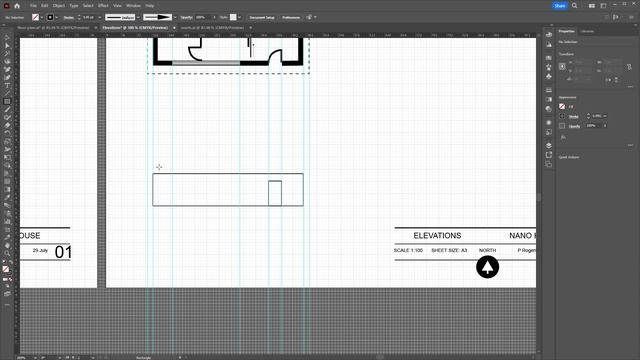Click the opacity field in Properties panel

[593, 126]
